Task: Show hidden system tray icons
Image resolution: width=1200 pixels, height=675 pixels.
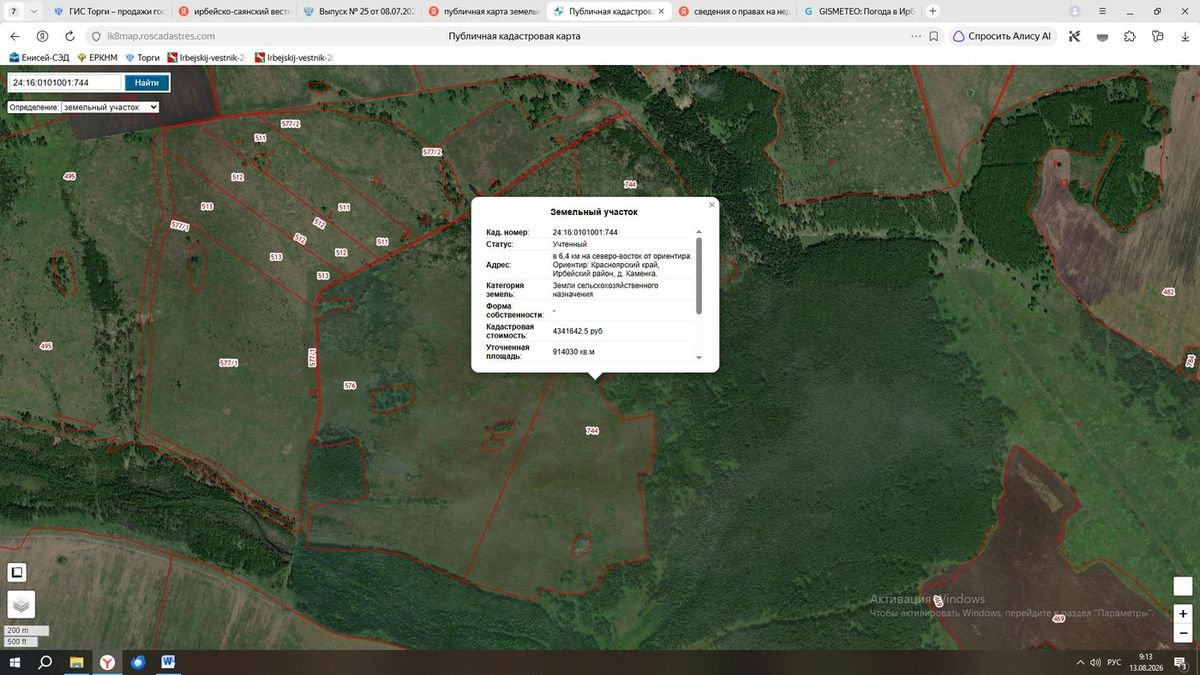Action: click(x=1080, y=662)
